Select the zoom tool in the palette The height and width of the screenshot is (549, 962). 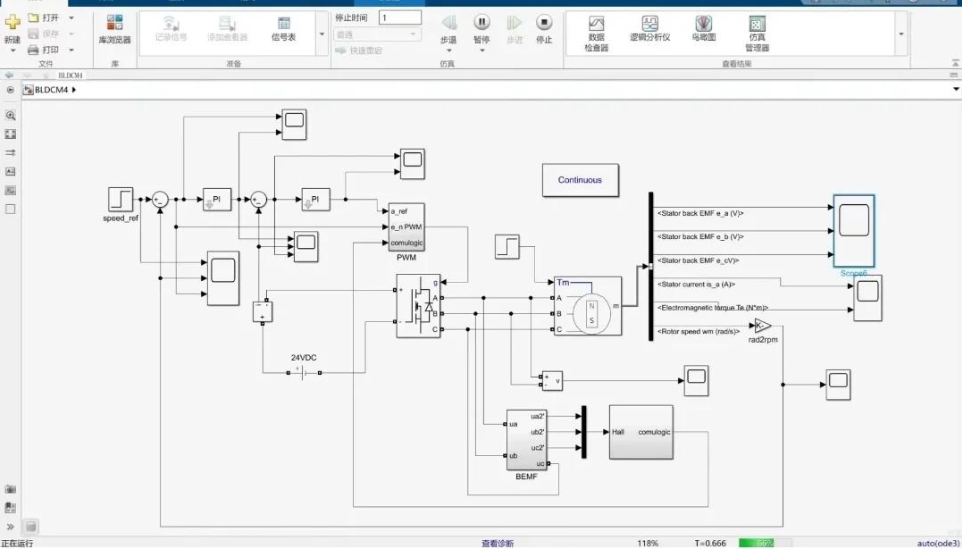coord(10,115)
